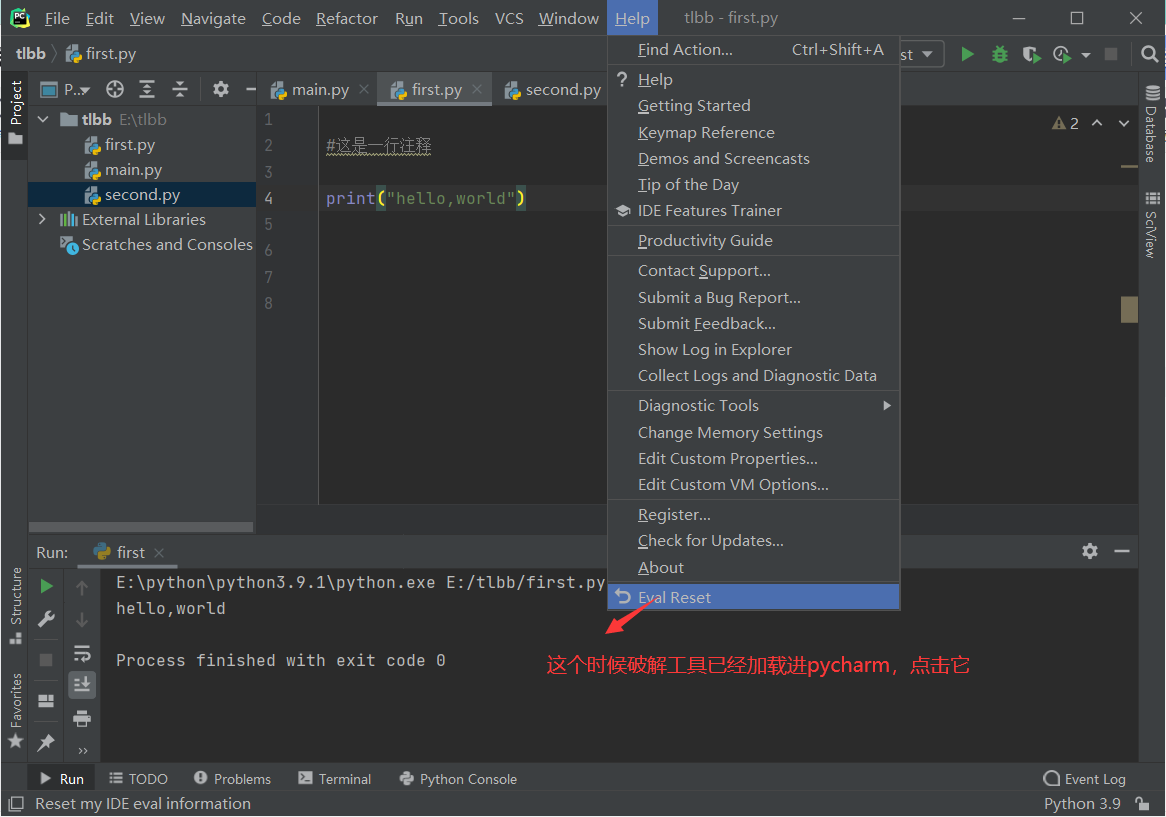Show more Run toolbar actions chevrons
This screenshot has width=1166, height=817.
click(x=83, y=750)
